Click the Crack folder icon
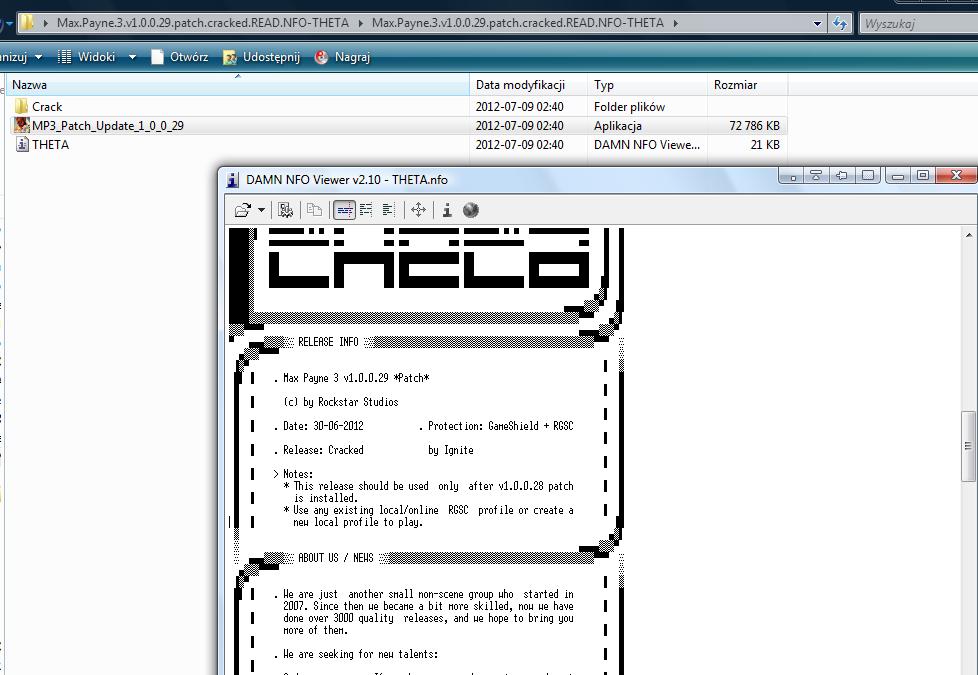The width and height of the screenshot is (978, 675). pyautogui.click(x=21, y=106)
